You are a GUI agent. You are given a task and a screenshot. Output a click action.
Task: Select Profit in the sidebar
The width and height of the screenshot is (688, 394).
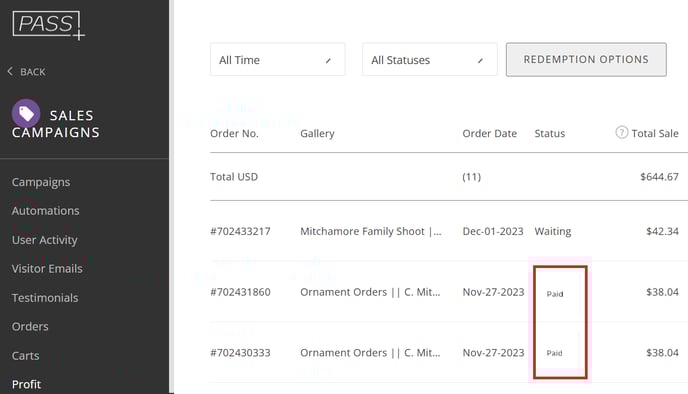click(26, 384)
